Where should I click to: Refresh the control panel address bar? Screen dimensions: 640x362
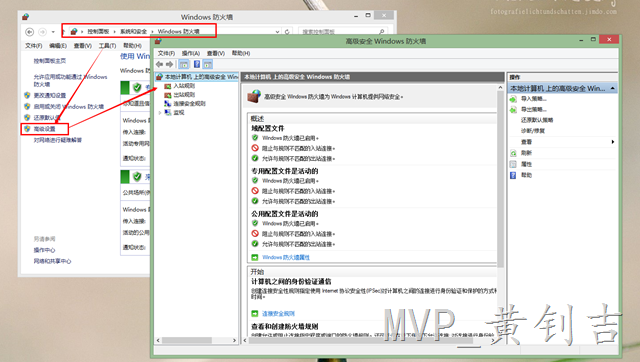[x=287, y=32]
